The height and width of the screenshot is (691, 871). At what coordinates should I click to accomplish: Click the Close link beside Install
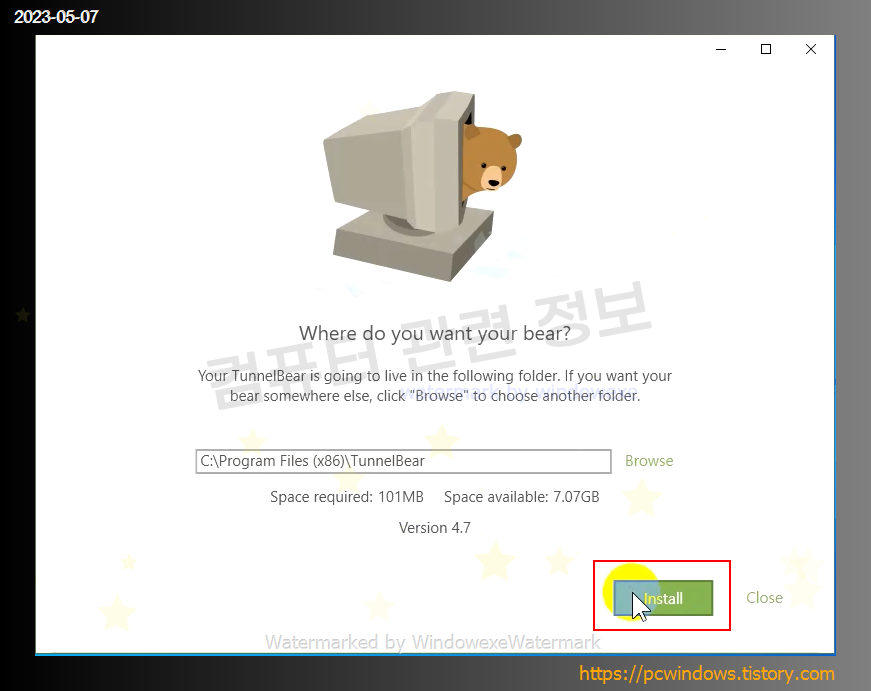click(x=764, y=598)
